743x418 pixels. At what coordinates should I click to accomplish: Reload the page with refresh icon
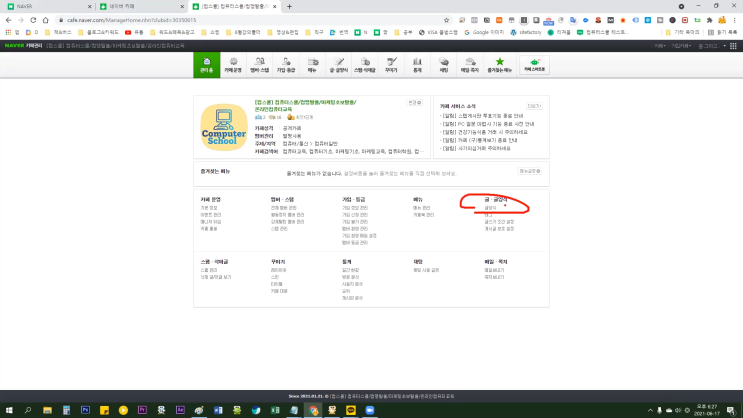[x=33, y=20]
